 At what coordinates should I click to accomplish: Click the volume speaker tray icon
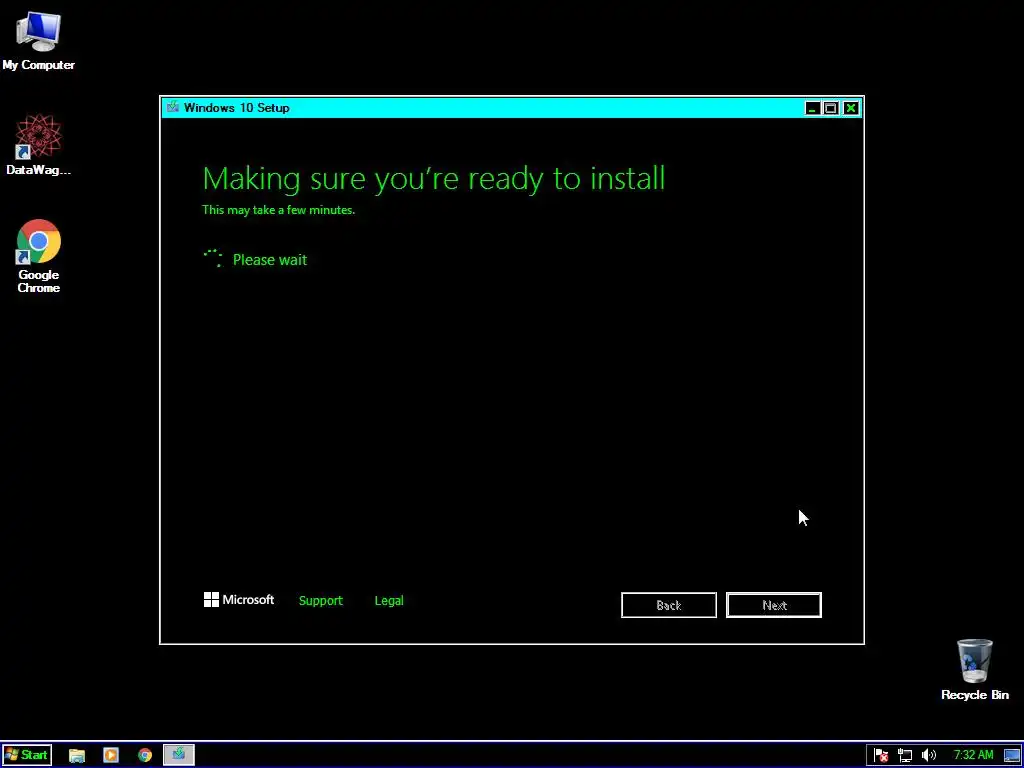[929, 756]
